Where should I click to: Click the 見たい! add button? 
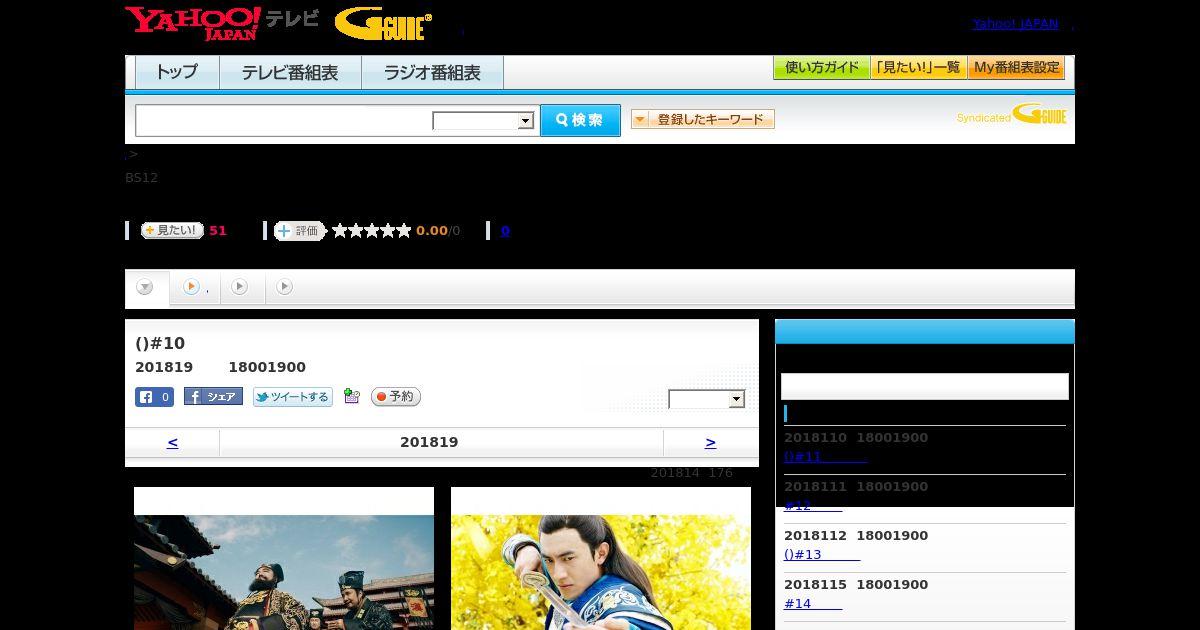(172, 231)
